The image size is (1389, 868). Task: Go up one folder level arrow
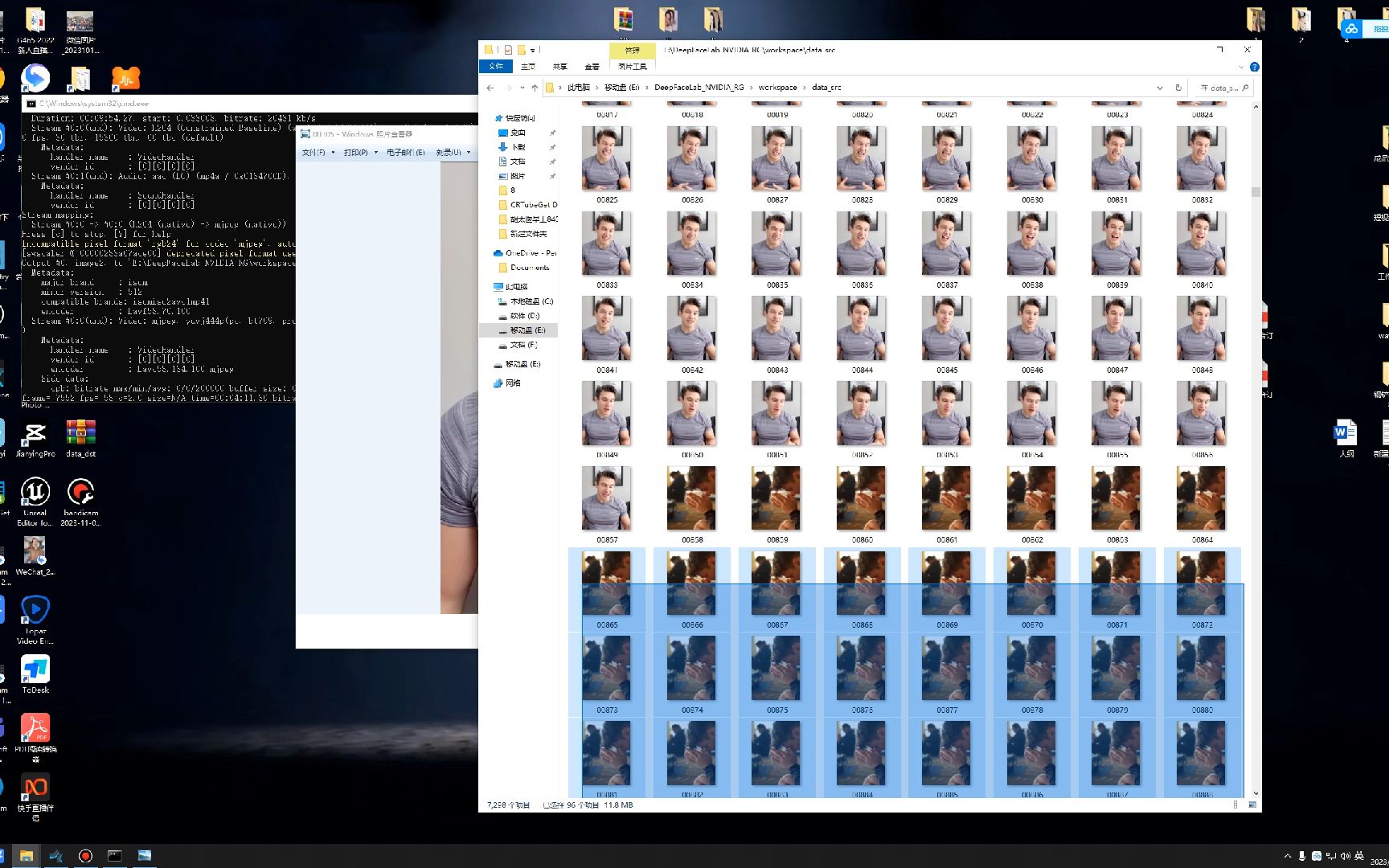click(x=535, y=88)
